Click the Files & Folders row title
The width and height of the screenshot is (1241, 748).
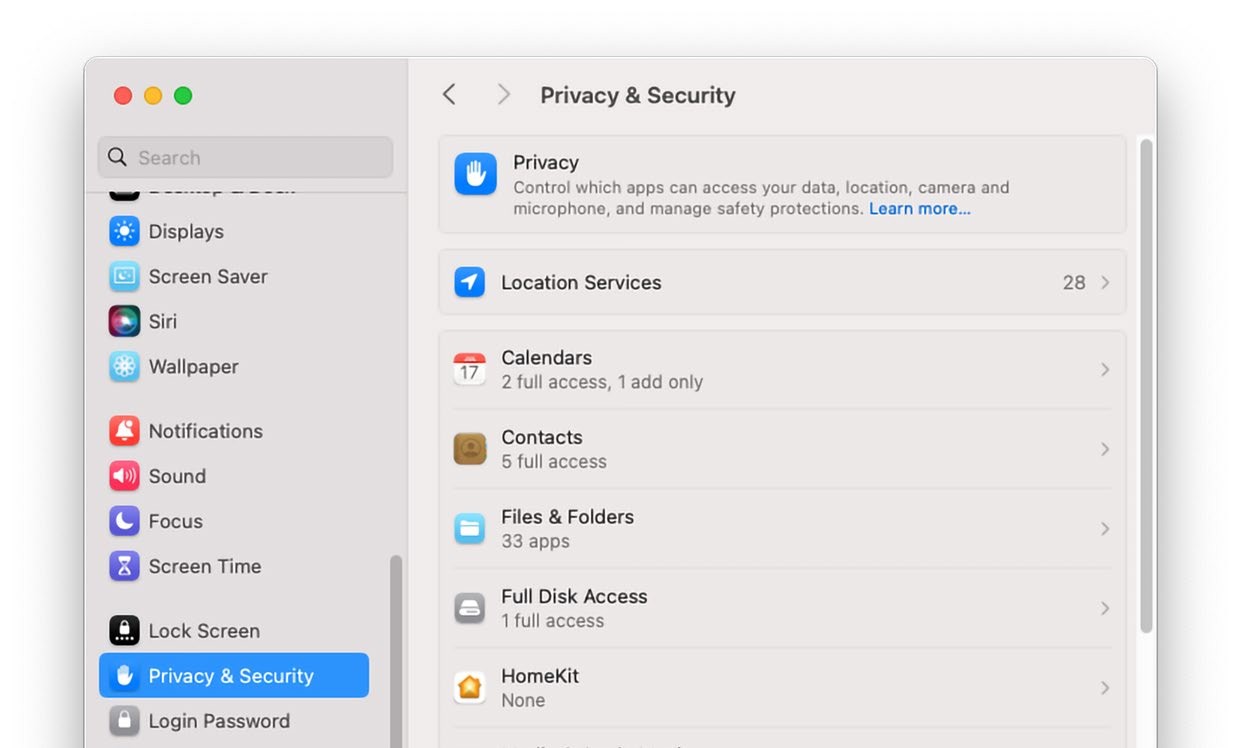567,516
